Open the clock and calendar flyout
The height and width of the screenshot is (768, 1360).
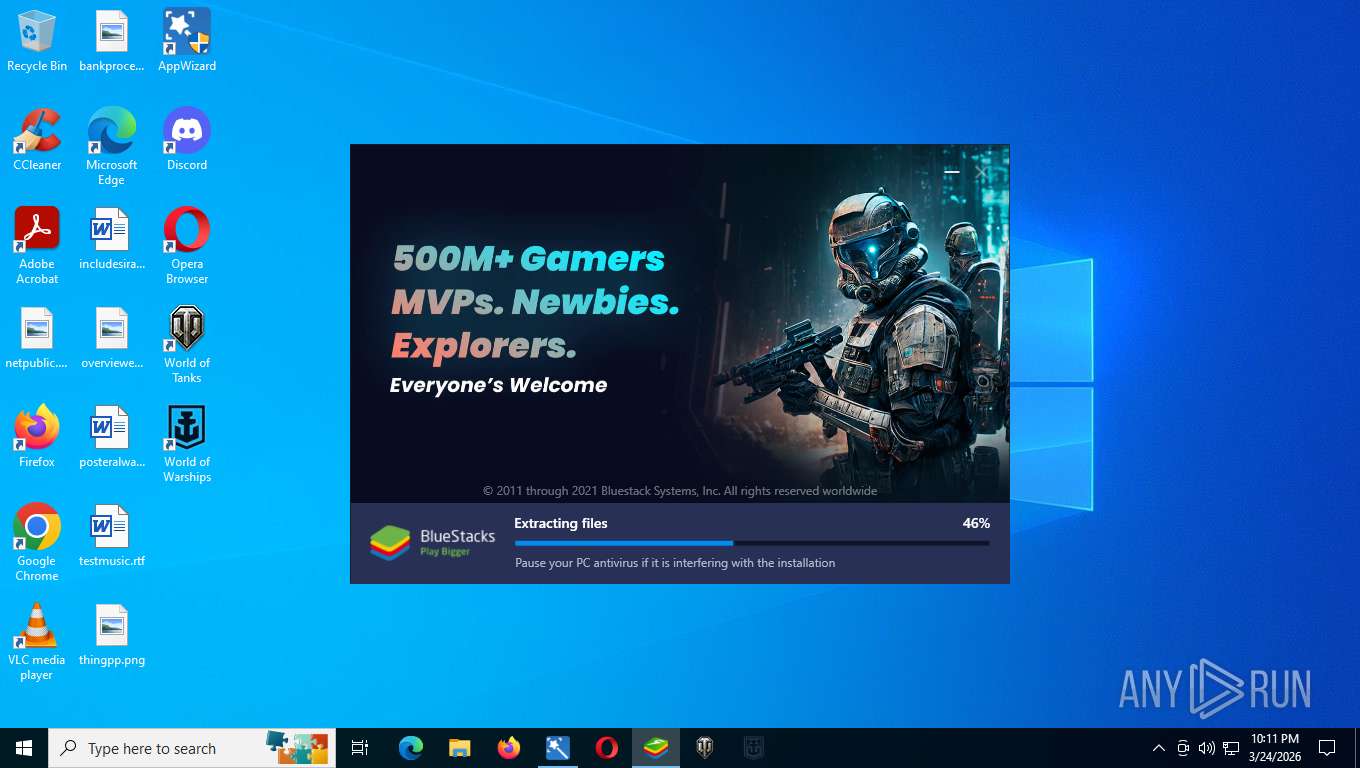coord(1275,748)
